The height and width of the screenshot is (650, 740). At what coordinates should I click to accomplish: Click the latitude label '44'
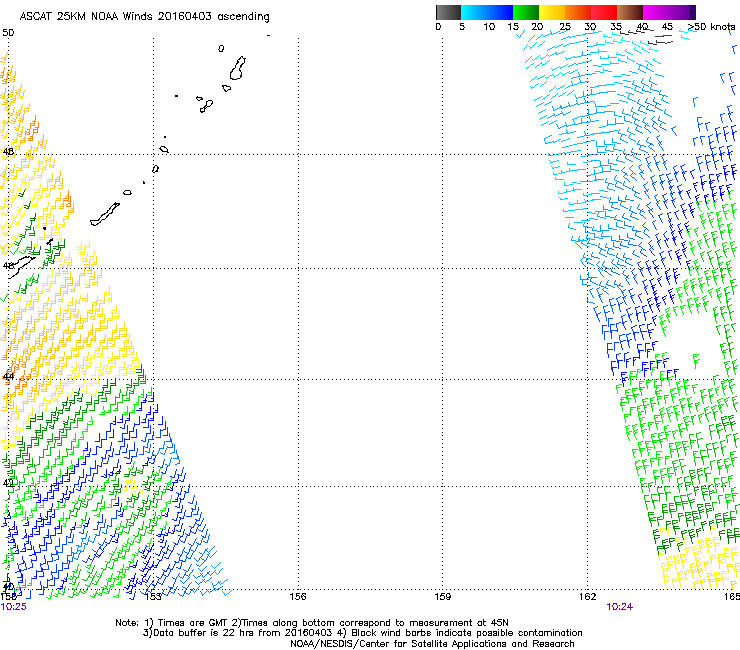tap(8, 377)
